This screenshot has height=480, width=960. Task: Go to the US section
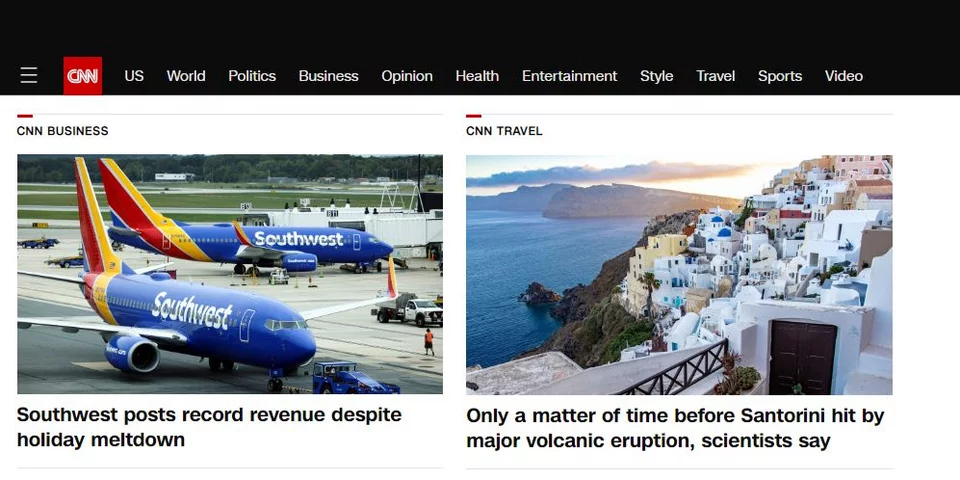pos(134,76)
